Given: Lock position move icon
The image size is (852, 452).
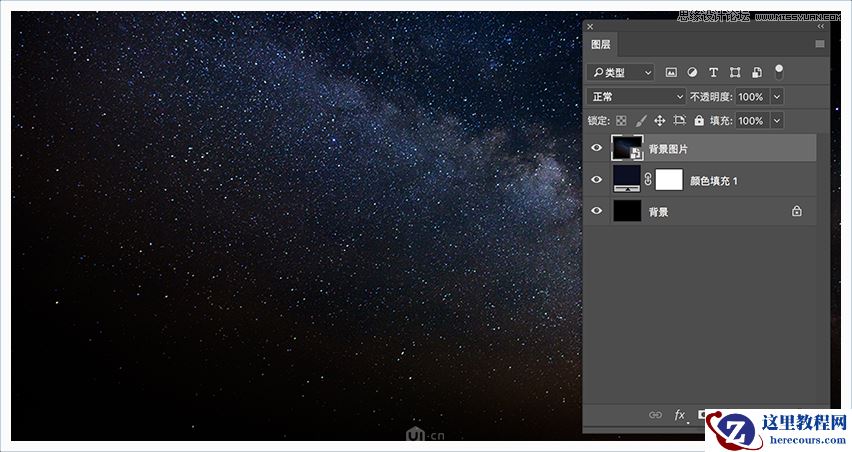Looking at the screenshot, I should tap(660, 121).
